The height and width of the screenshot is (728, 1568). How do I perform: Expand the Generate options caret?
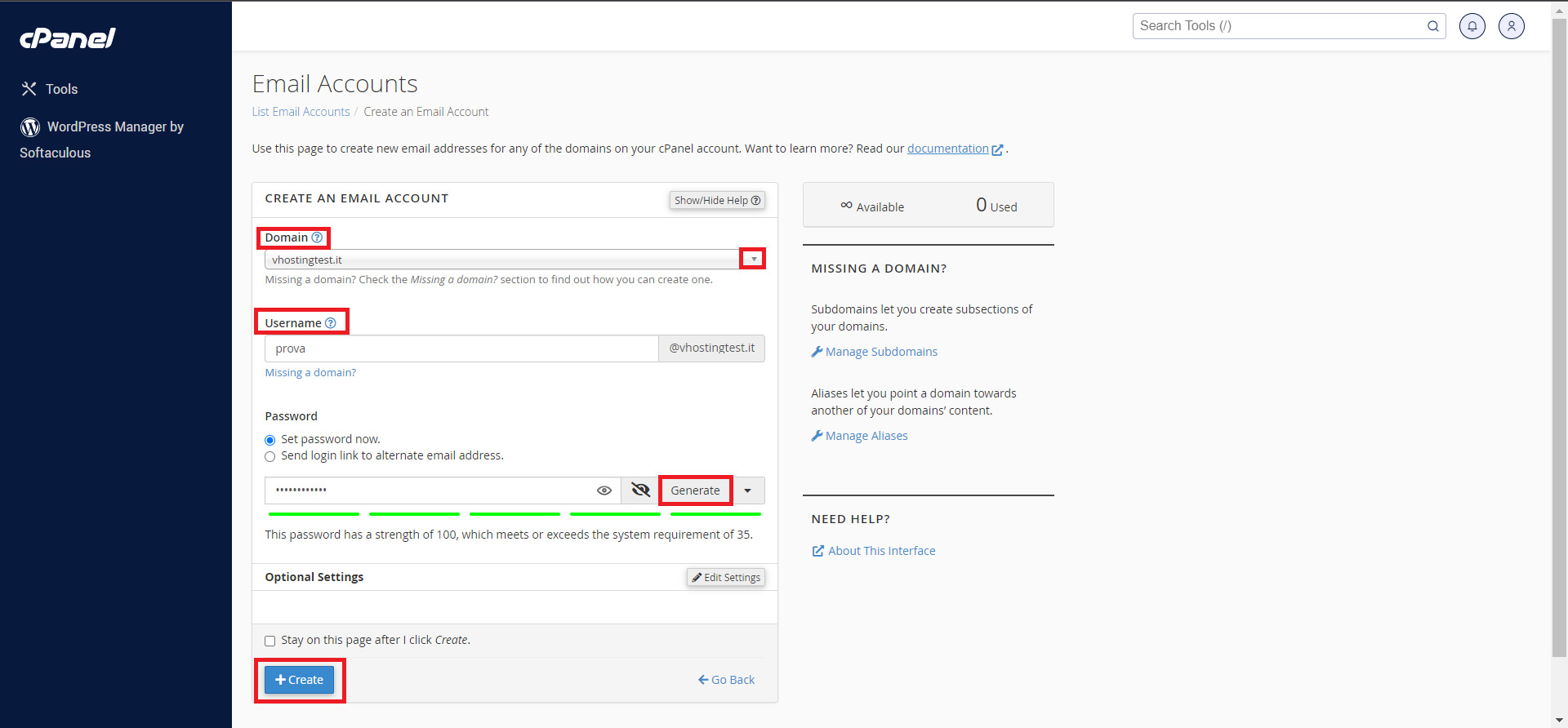(x=748, y=491)
